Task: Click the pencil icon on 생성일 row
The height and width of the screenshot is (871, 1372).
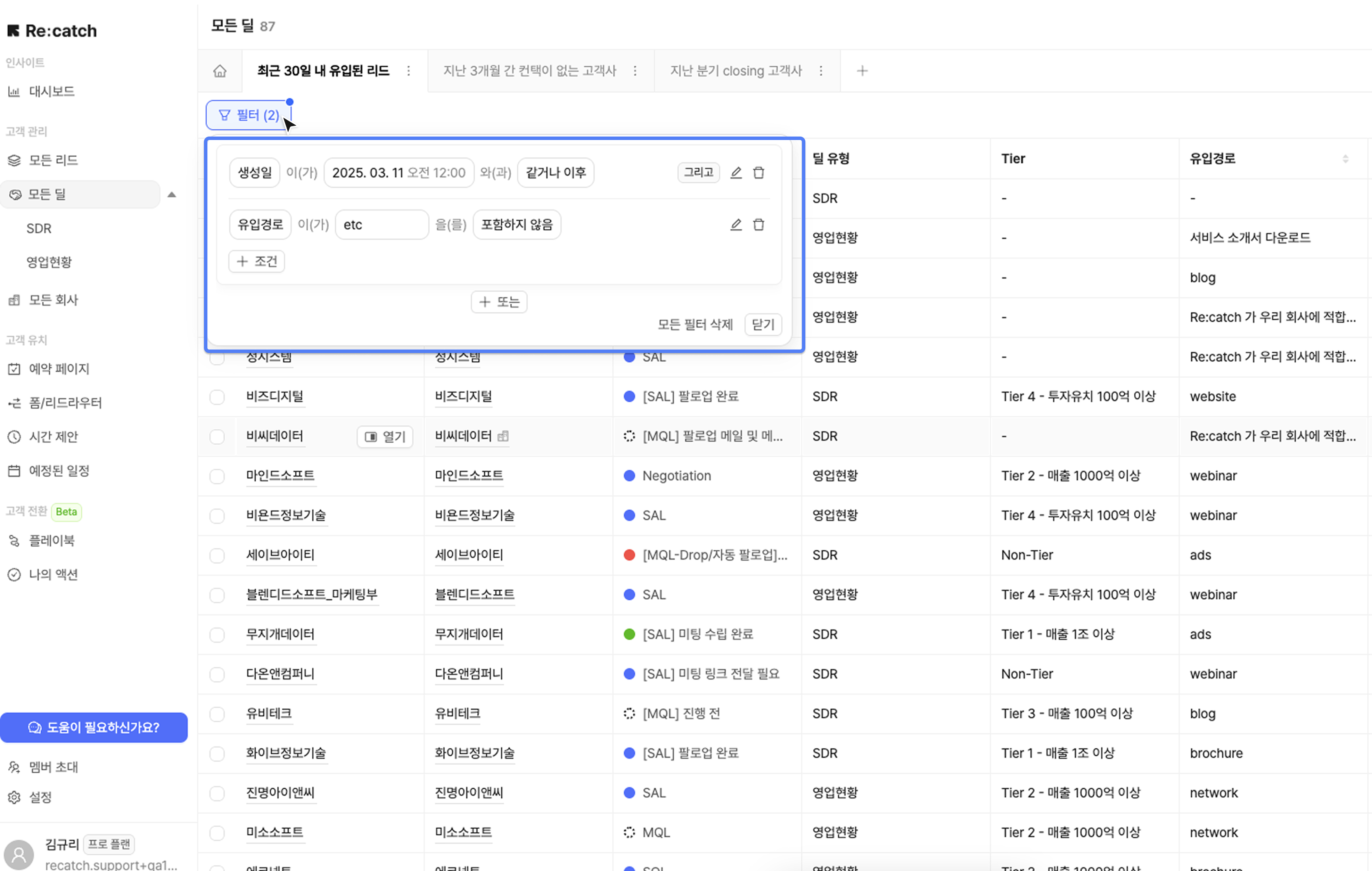Action: (736, 173)
